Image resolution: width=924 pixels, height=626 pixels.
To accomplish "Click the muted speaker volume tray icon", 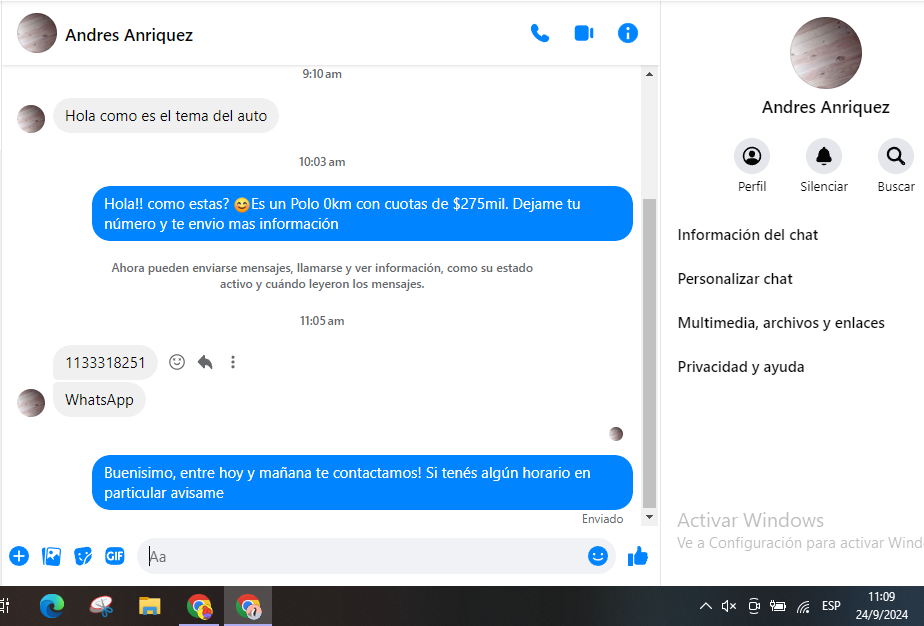I will coord(729,606).
